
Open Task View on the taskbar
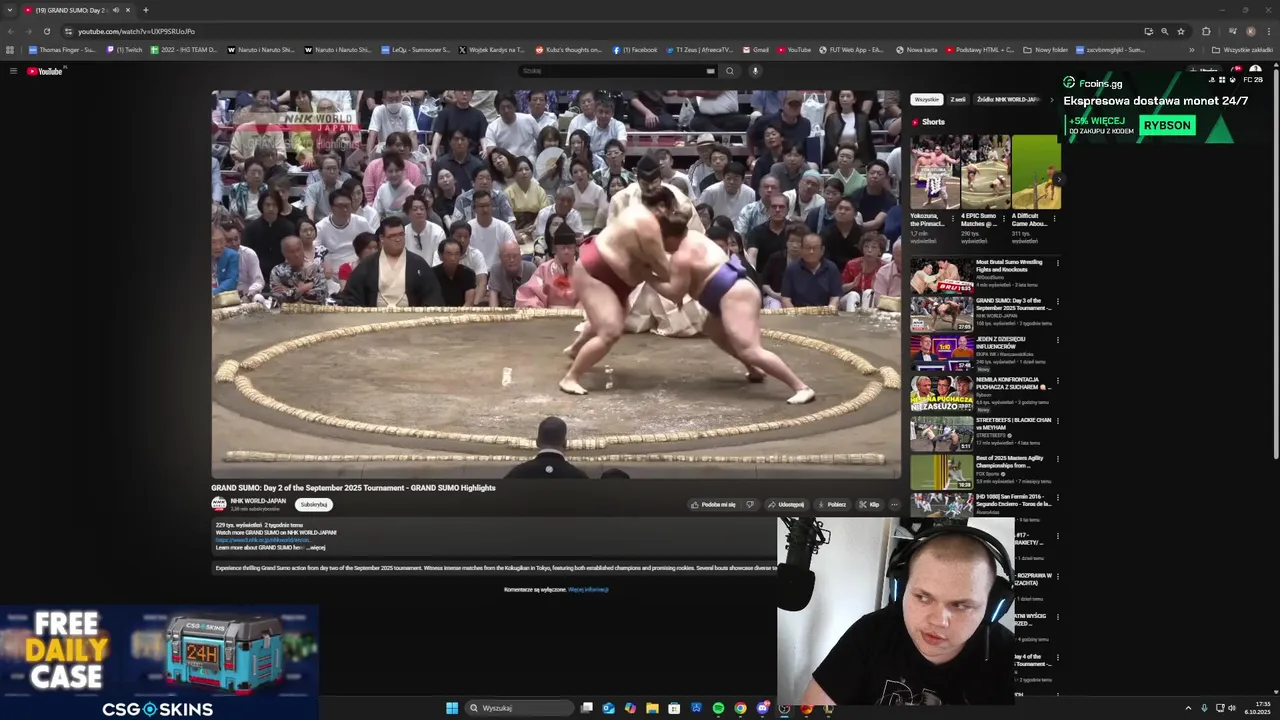[587, 708]
